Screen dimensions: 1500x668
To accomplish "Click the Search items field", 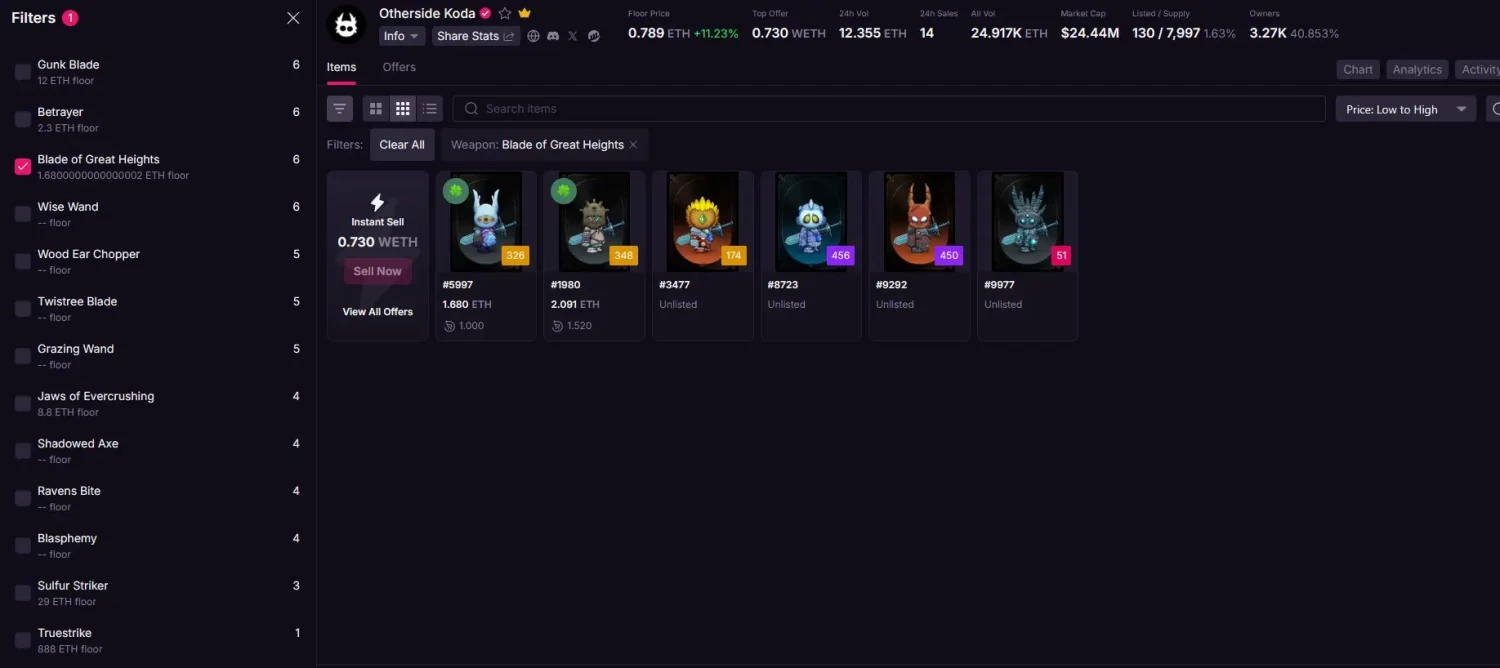I will [890, 109].
